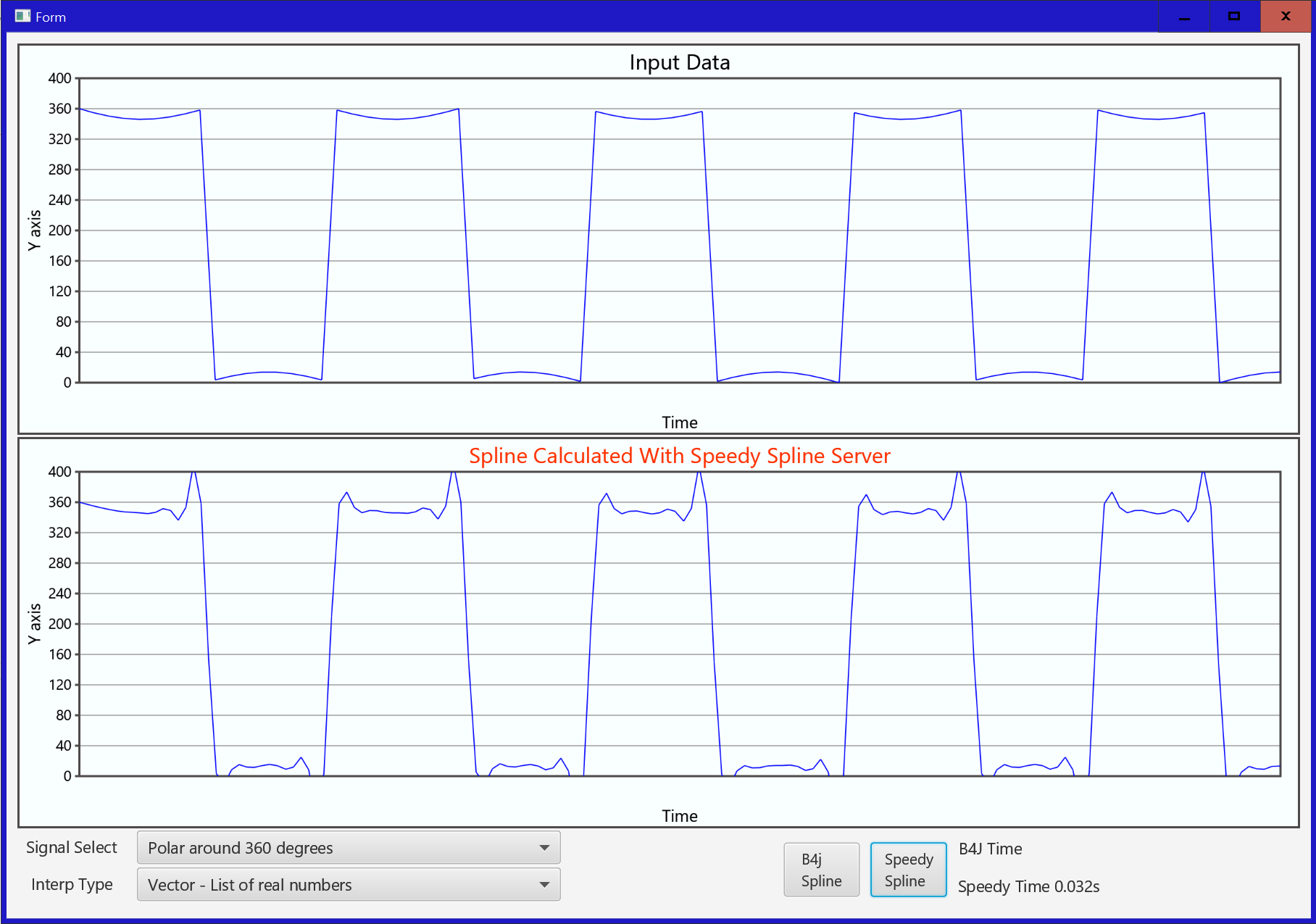The height and width of the screenshot is (924, 1316).
Task: Click the Time axis label of Input Data chart
Action: point(680,423)
